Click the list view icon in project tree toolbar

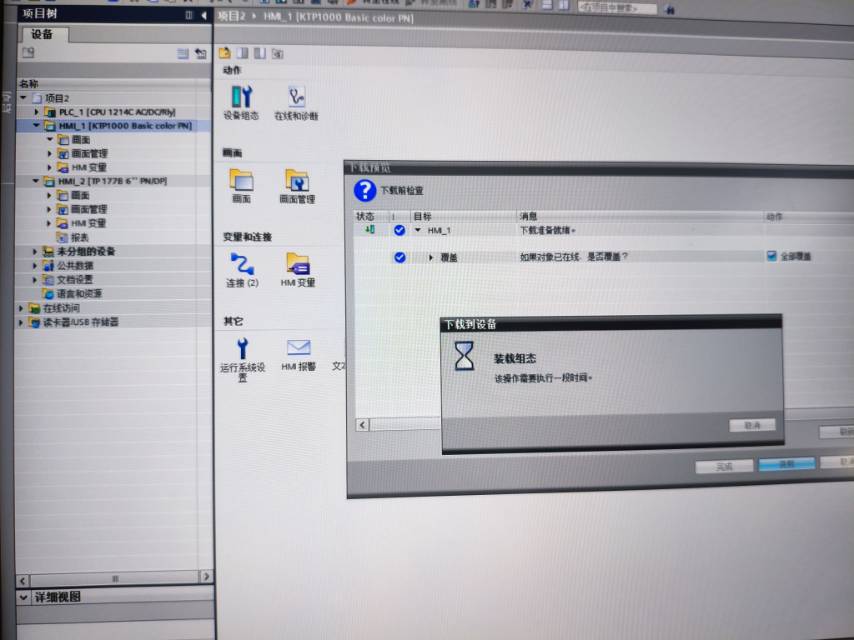pos(183,53)
